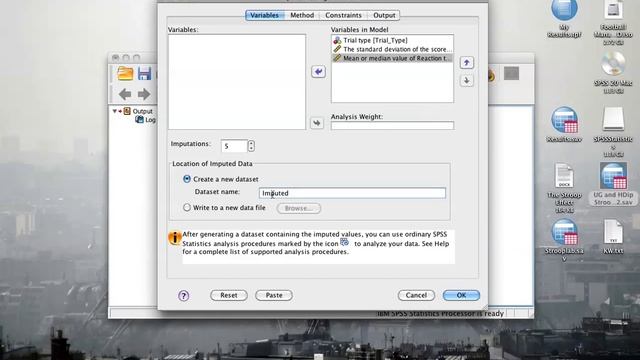The height and width of the screenshot is (360, 640).
Task: Select 'Mean or median value of Reaction' variable
Action: pyautogui.click(x=392, y=58)
